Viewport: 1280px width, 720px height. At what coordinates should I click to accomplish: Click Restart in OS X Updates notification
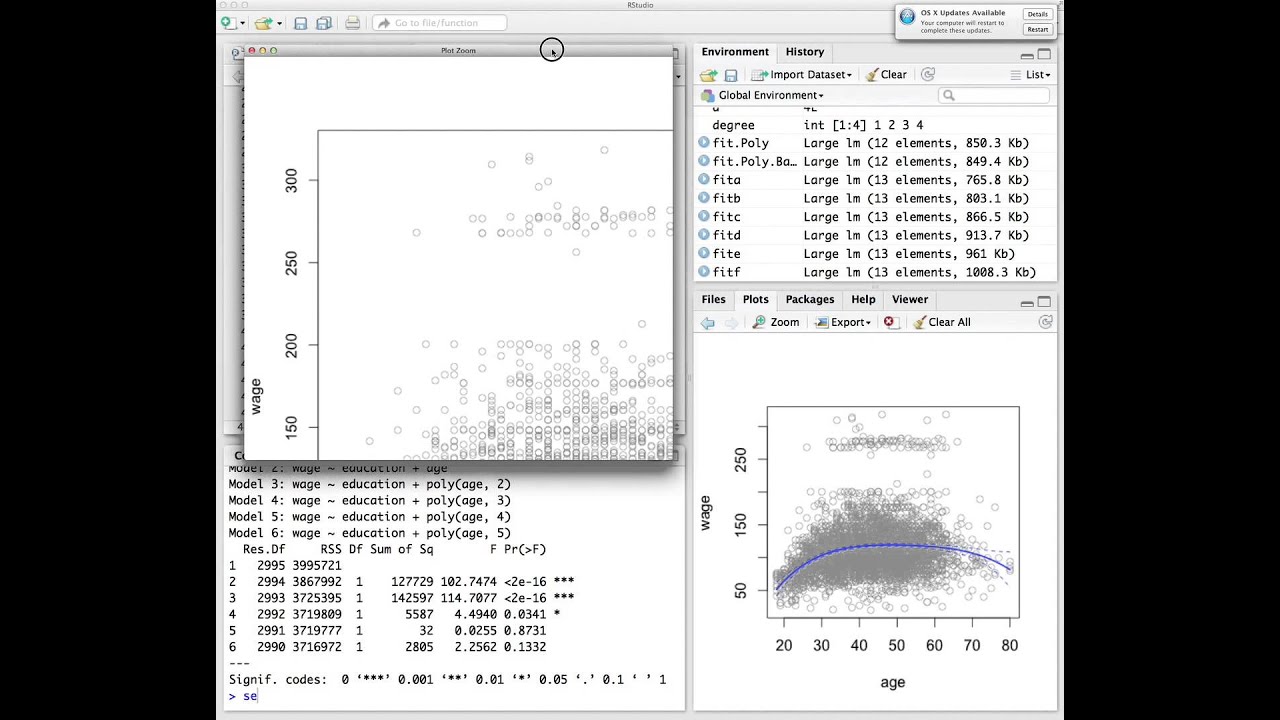tap(1037, 29)
